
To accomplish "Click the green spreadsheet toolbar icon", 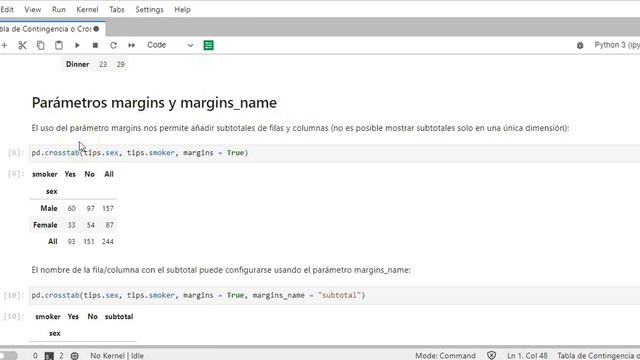I will 209,45.
